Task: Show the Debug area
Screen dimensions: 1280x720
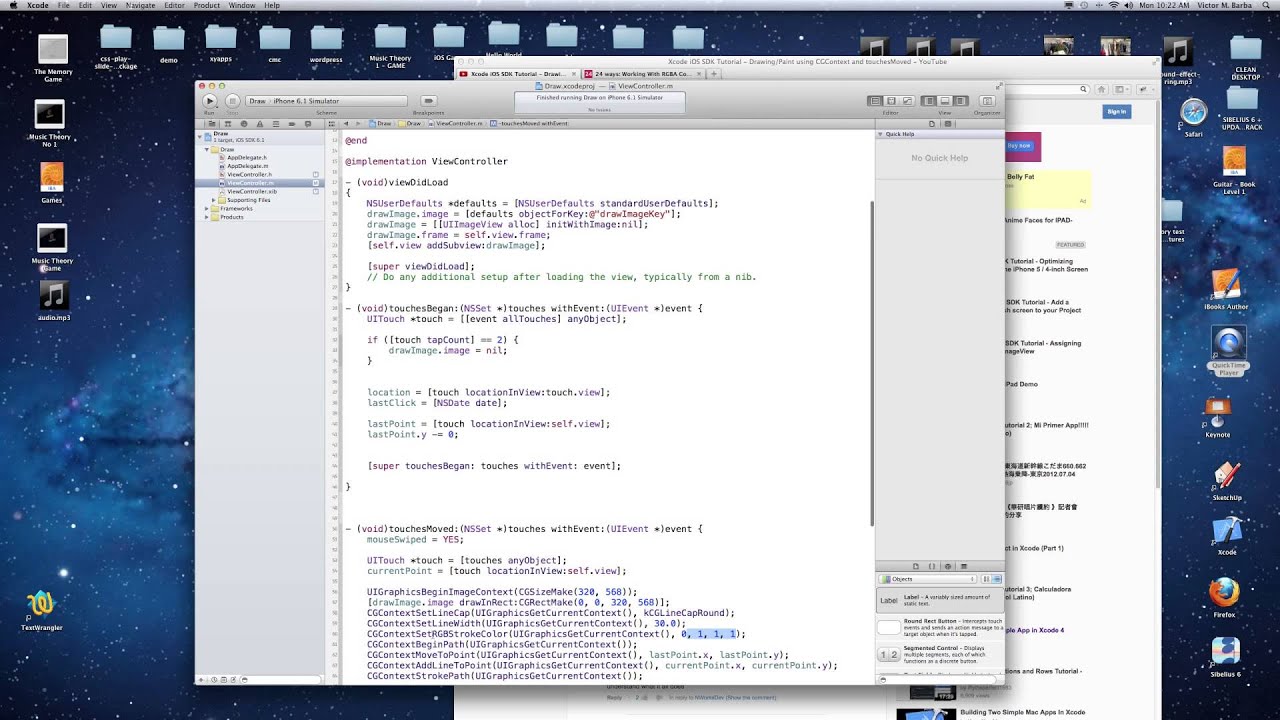Action: (x=945, y=101)
